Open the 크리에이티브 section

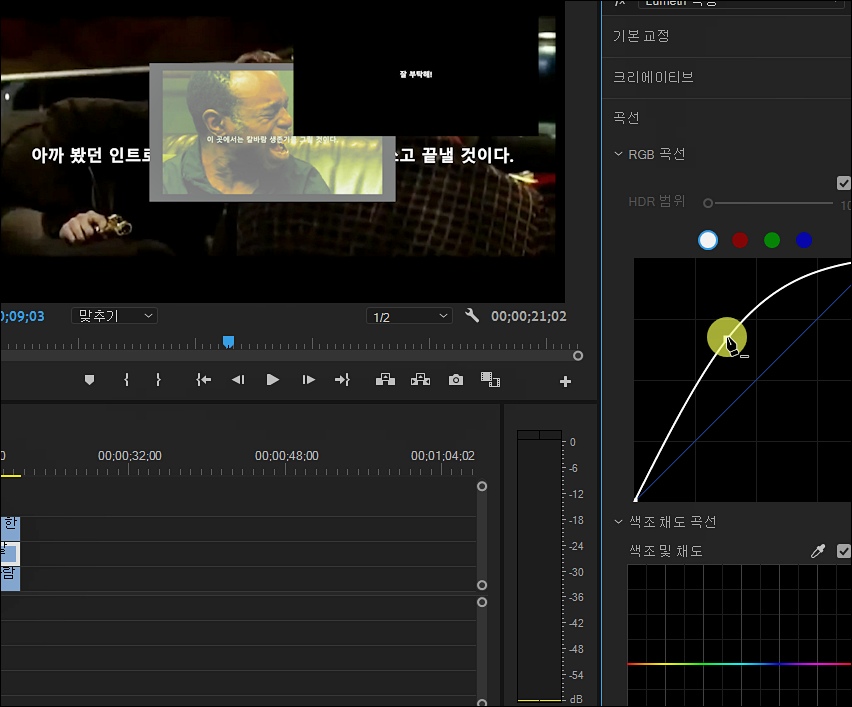[x=653, y=77]
